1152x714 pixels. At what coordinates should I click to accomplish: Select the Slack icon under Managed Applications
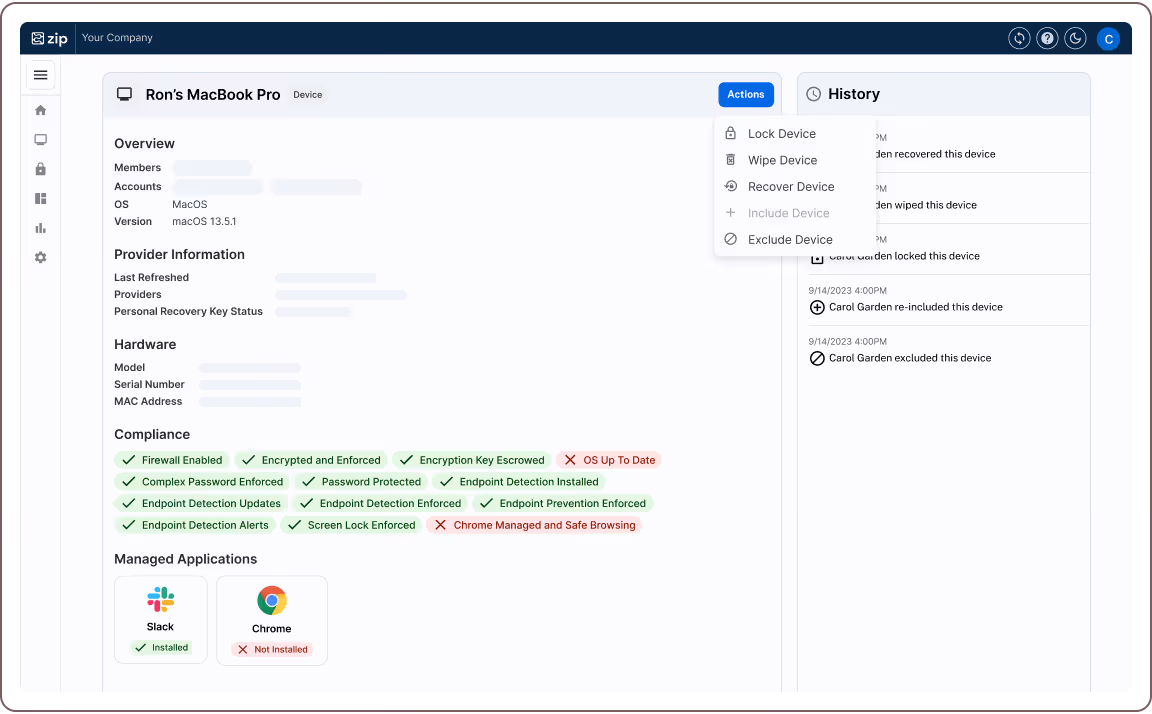[160, 599]
